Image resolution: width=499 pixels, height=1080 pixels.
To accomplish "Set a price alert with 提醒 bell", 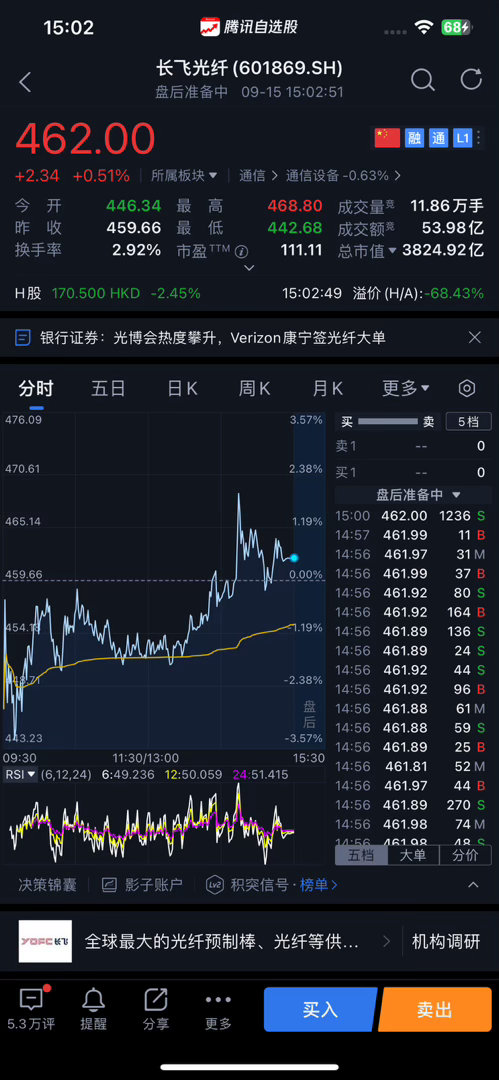I will [x=93, y=999].
